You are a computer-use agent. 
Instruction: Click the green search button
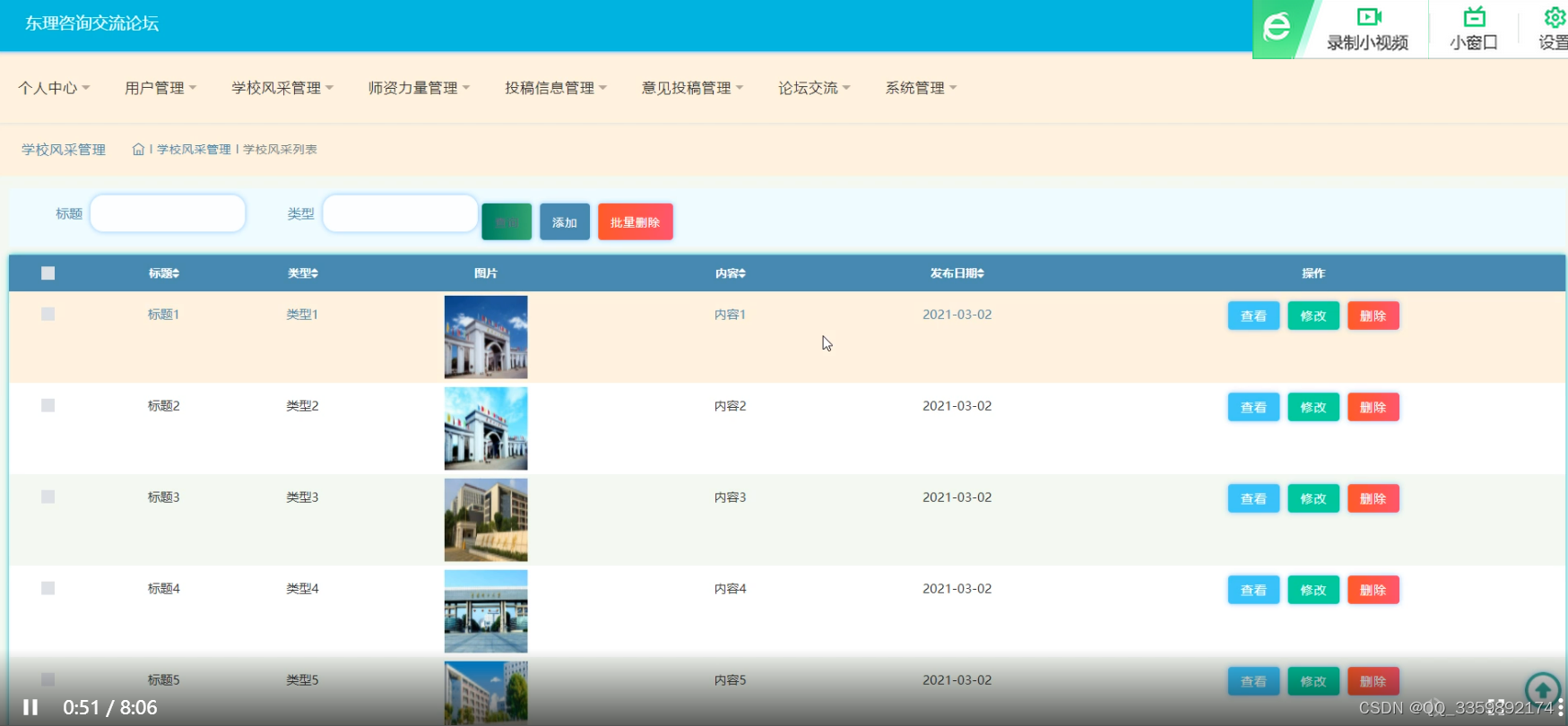(507, 222)
